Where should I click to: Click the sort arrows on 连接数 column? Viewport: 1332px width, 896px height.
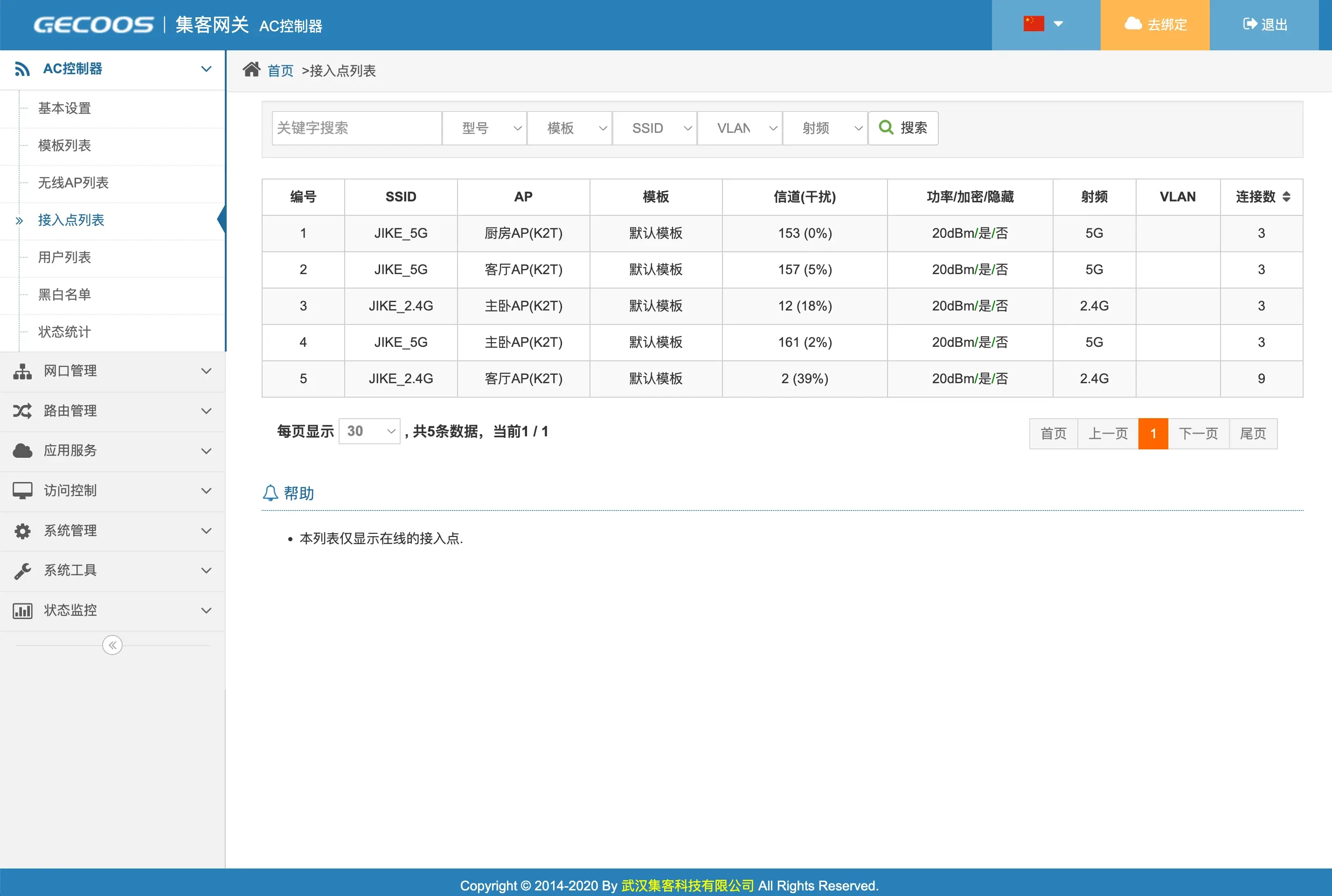coord(1286,197)
